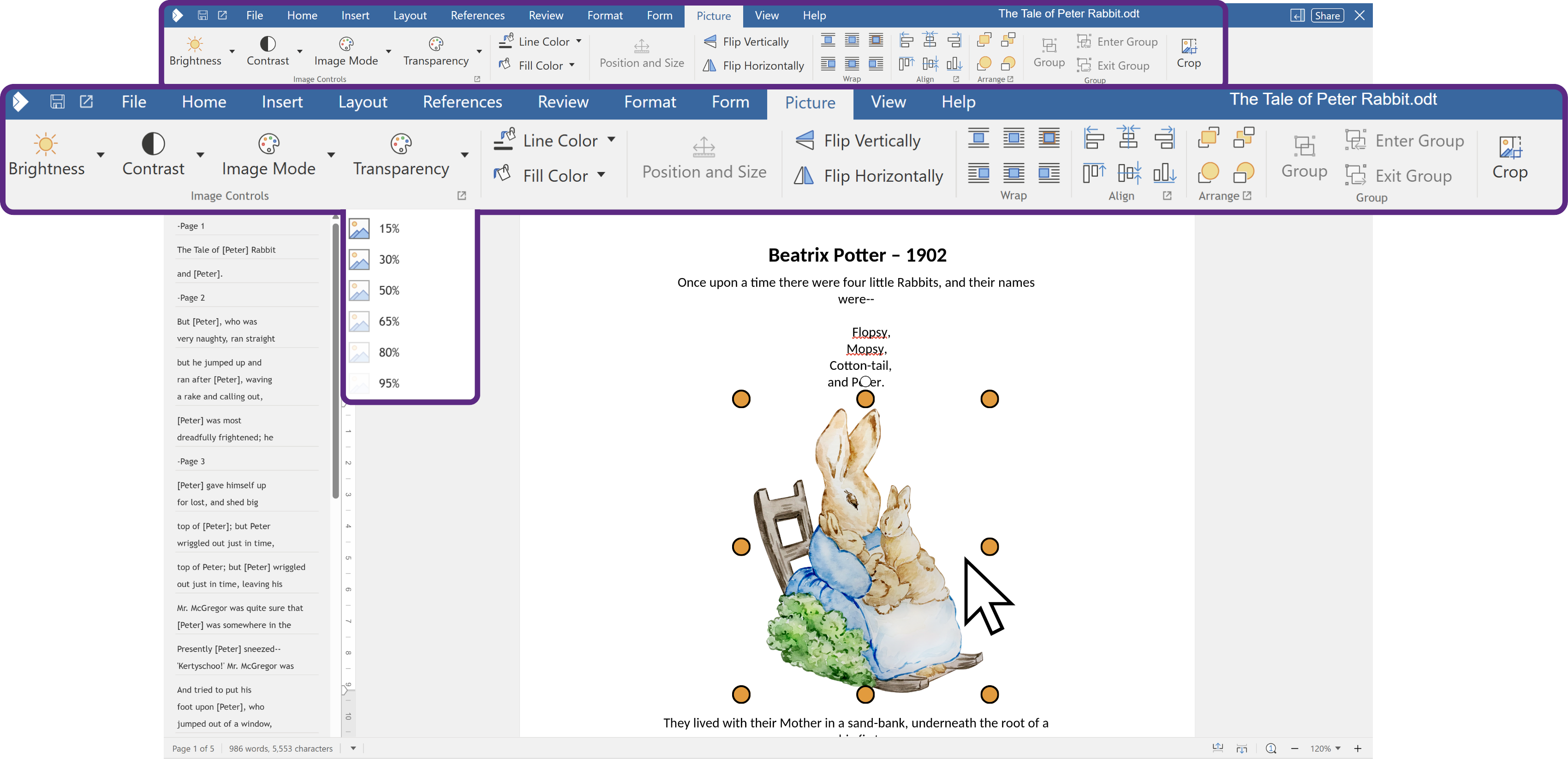This screenshot has width=1568, height=759.
Task: Click the open-externally icon beside Save in enlarged header
Action: pos(86,101)
